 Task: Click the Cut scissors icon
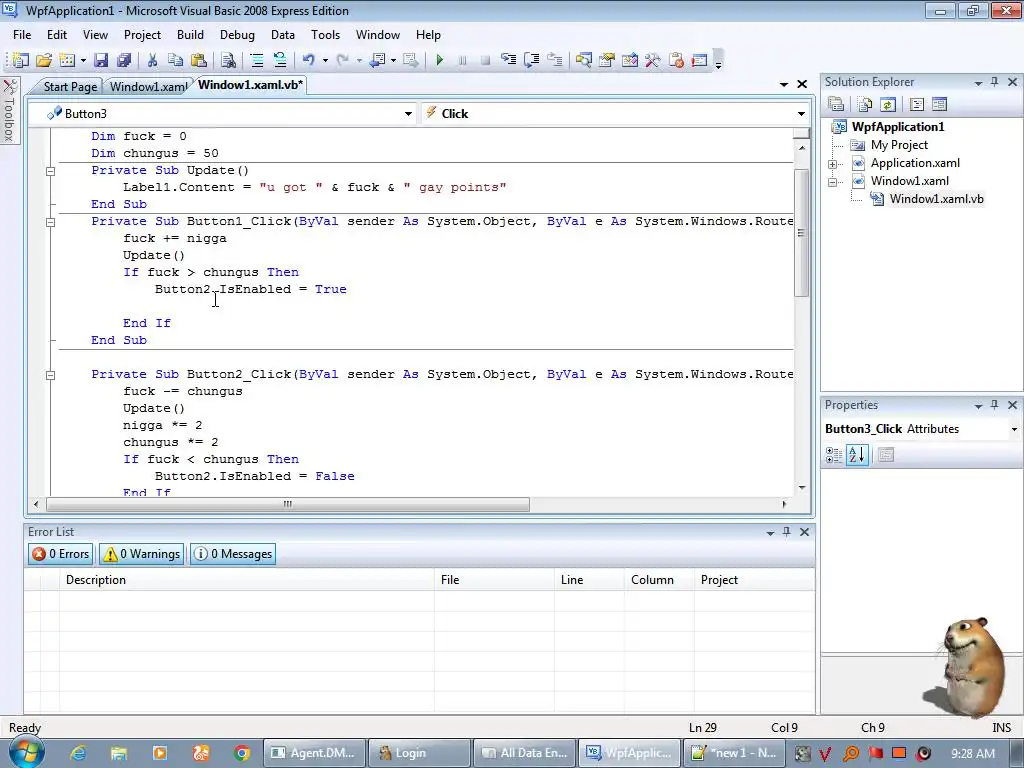[152, 61]
